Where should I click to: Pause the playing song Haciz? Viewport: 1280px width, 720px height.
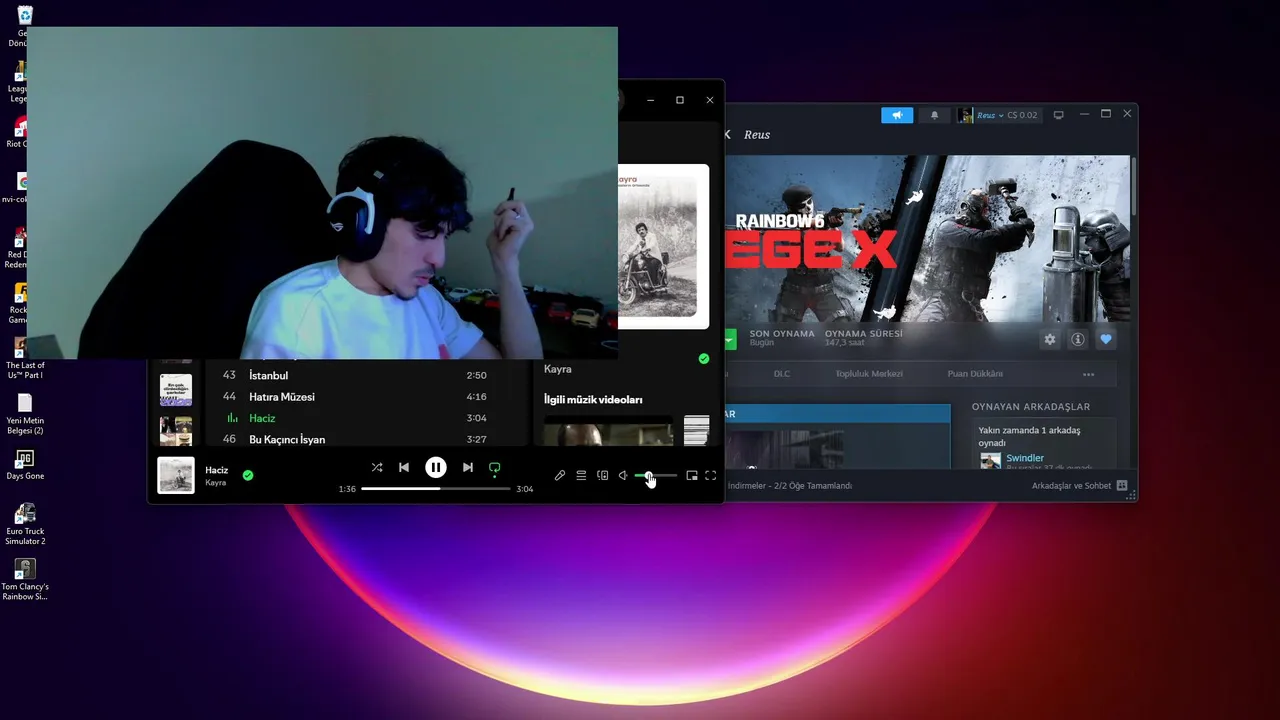coord(436,467)
